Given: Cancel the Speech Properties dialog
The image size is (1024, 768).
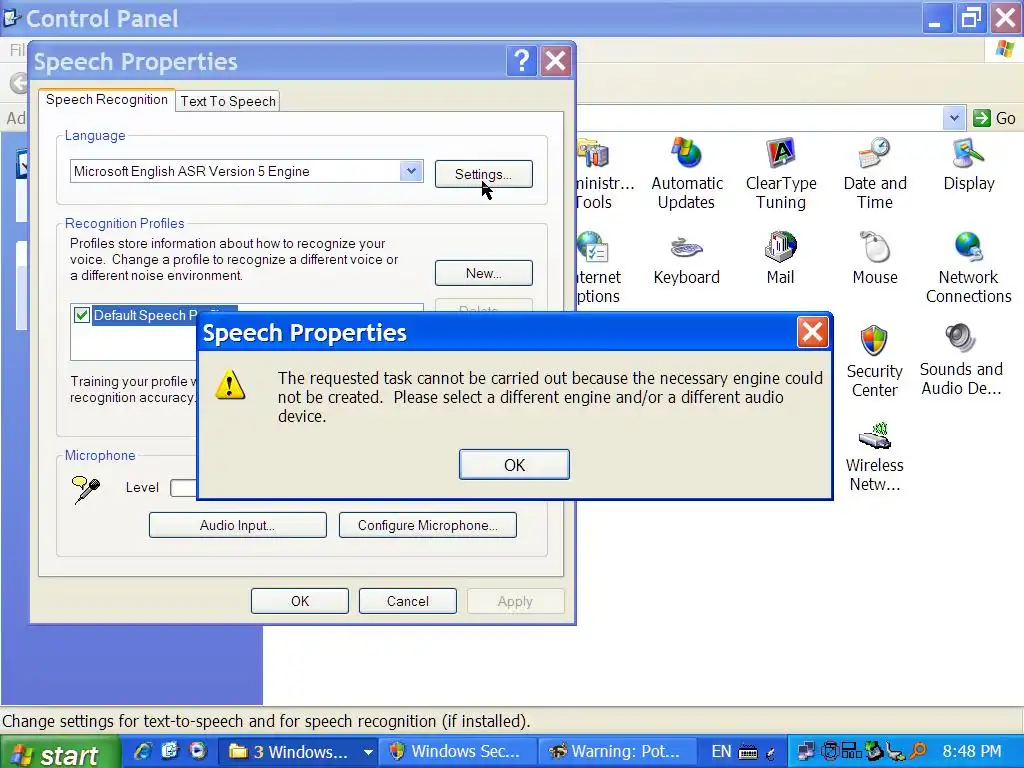Looking at the screenshot, I should (x=408, y=601).
